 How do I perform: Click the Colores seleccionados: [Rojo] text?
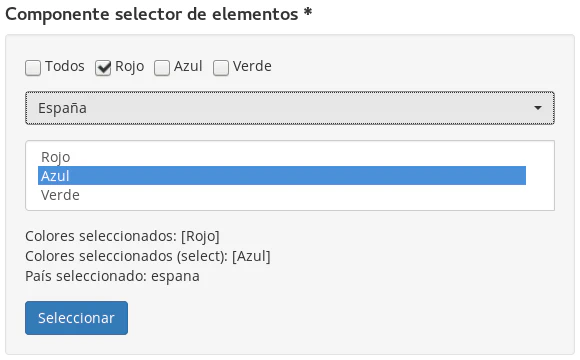[x=122, y=236]
